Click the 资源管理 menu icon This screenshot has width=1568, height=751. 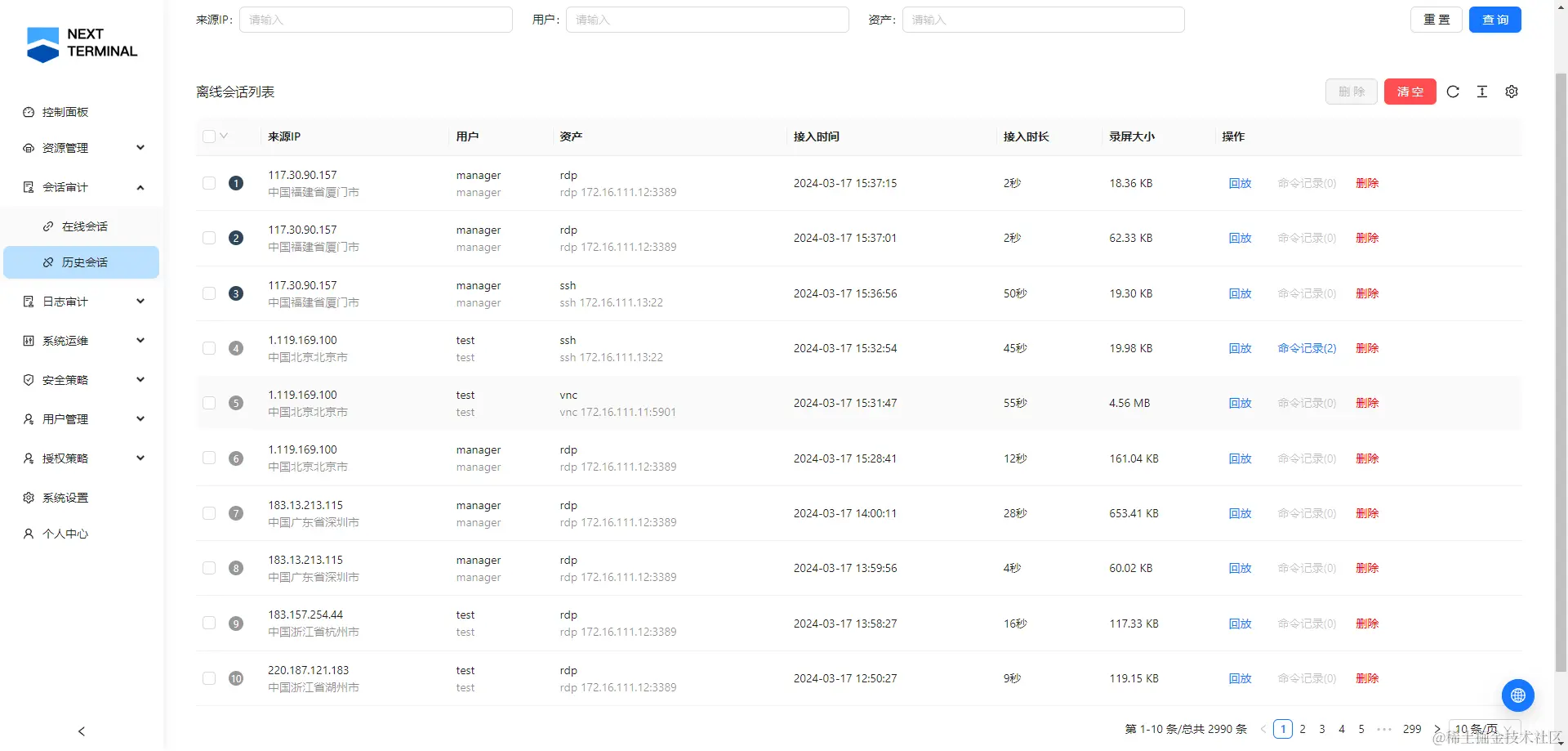[x=29, y=148]
